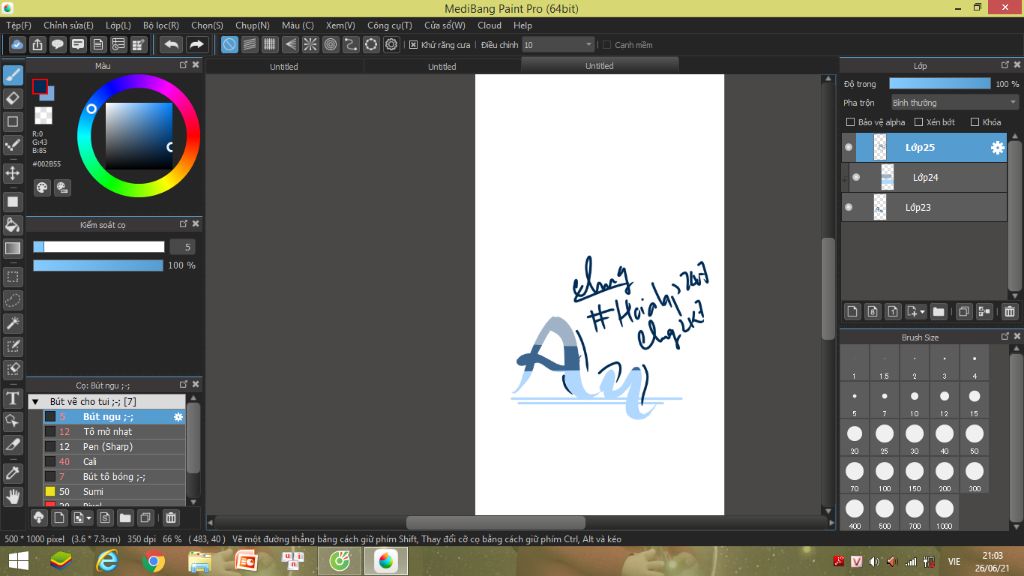Select the rectangular Selection tool

[13, 277]
